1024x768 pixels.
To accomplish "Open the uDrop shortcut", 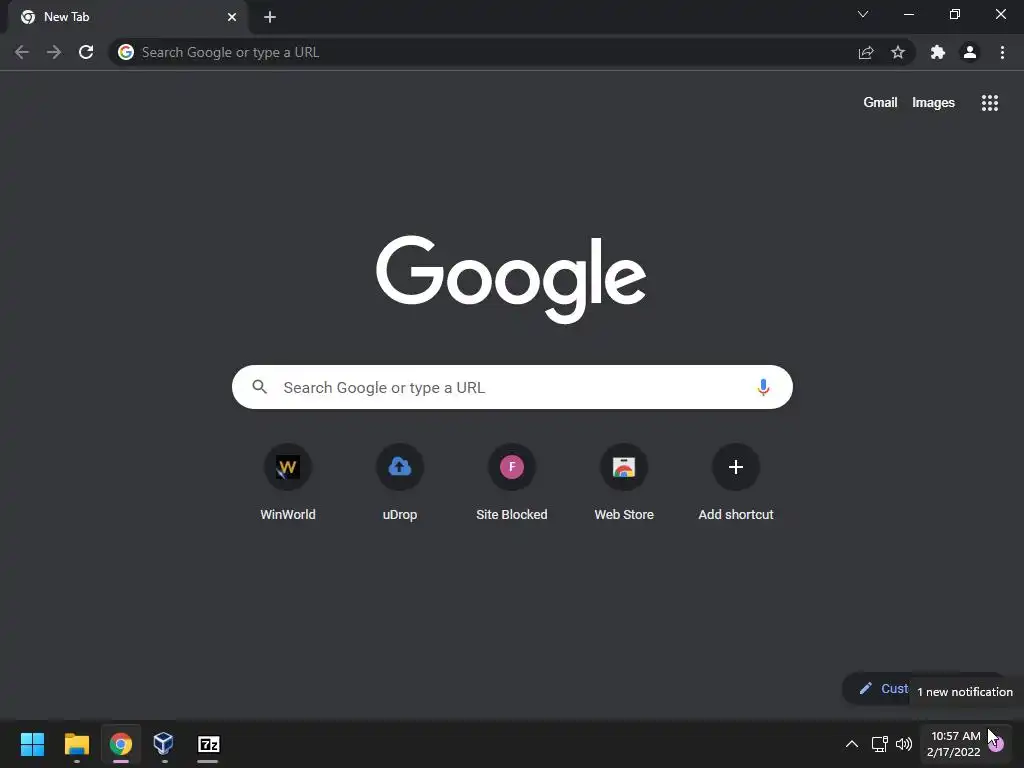I will (x=400, y=482).
